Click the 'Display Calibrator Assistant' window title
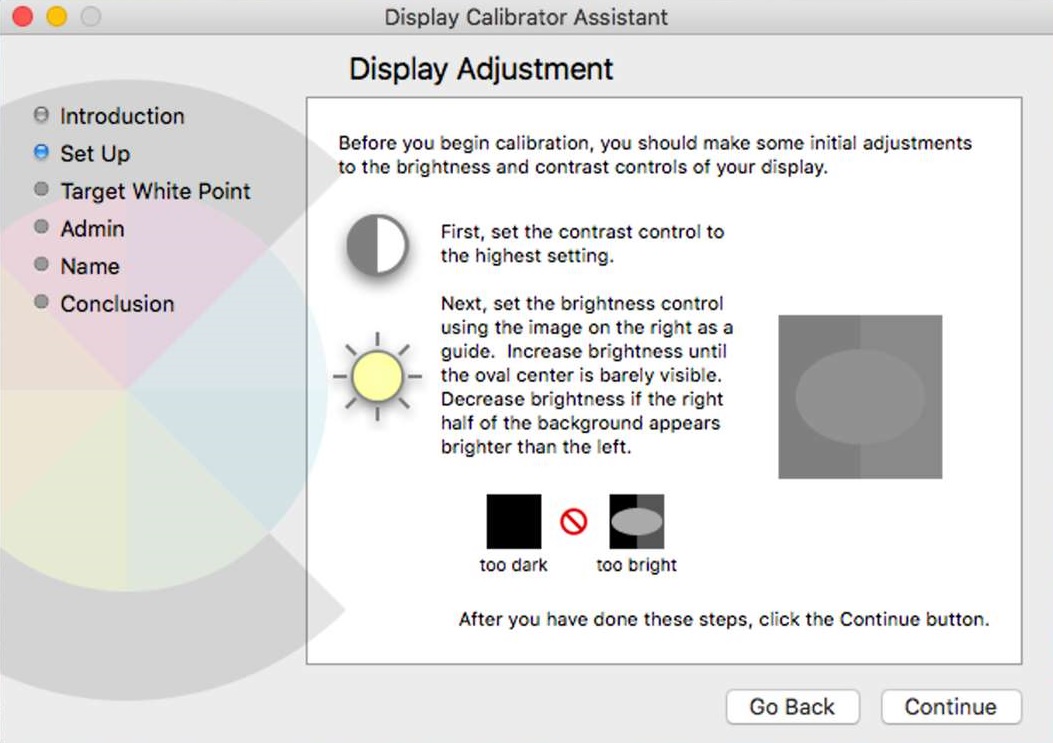 click(x=526, y=17)
